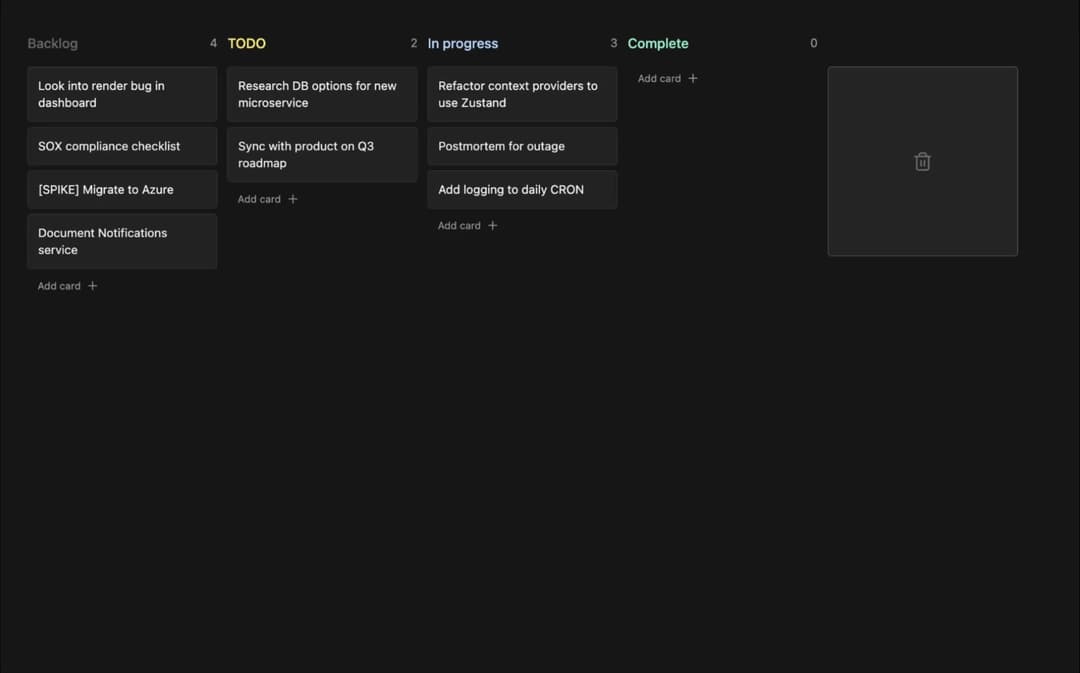
Task: Open 'Sync with product on Q3 roadmap' card
Action: click(x=322, y=154)
